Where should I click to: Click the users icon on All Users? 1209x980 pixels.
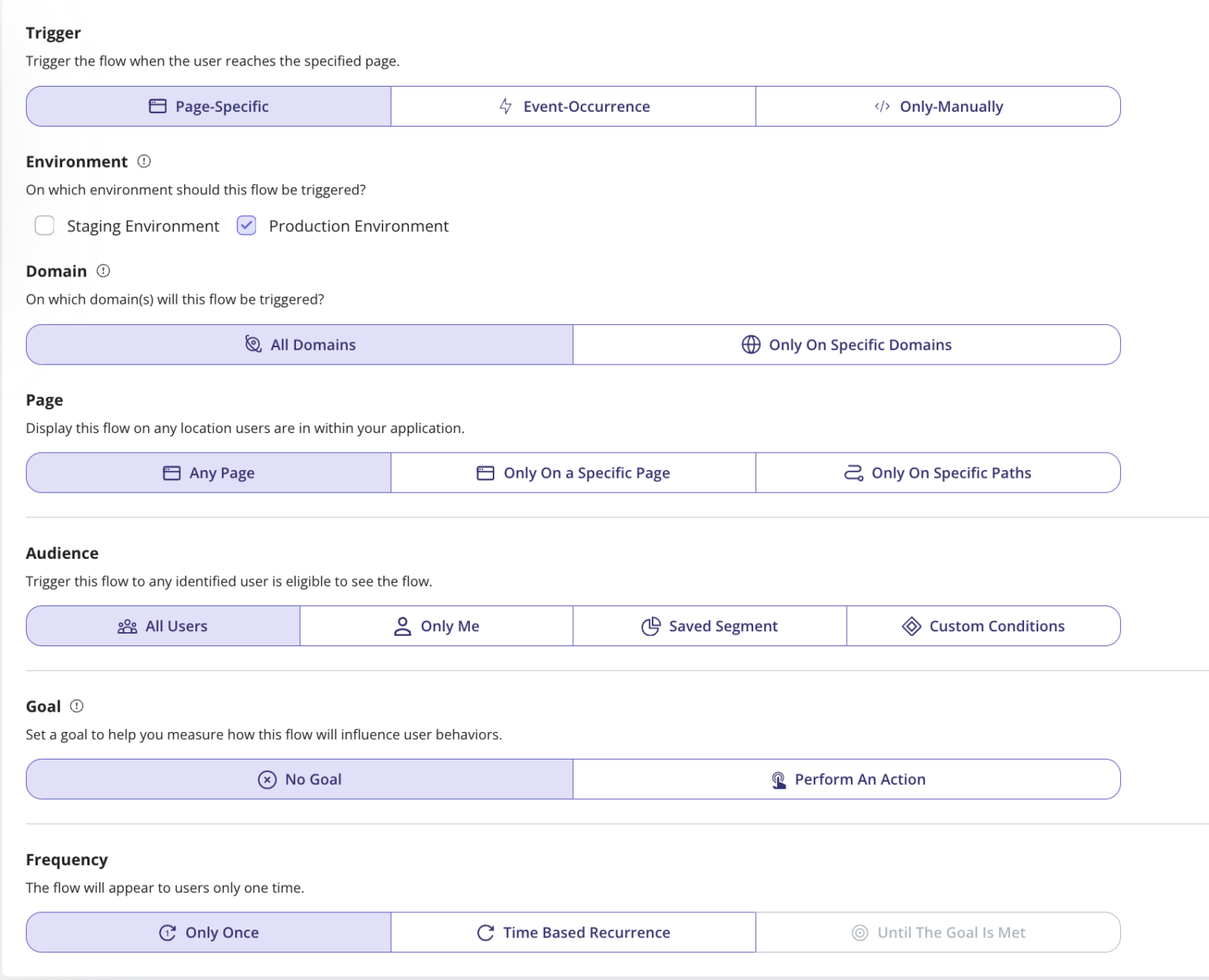click(127, 626)
